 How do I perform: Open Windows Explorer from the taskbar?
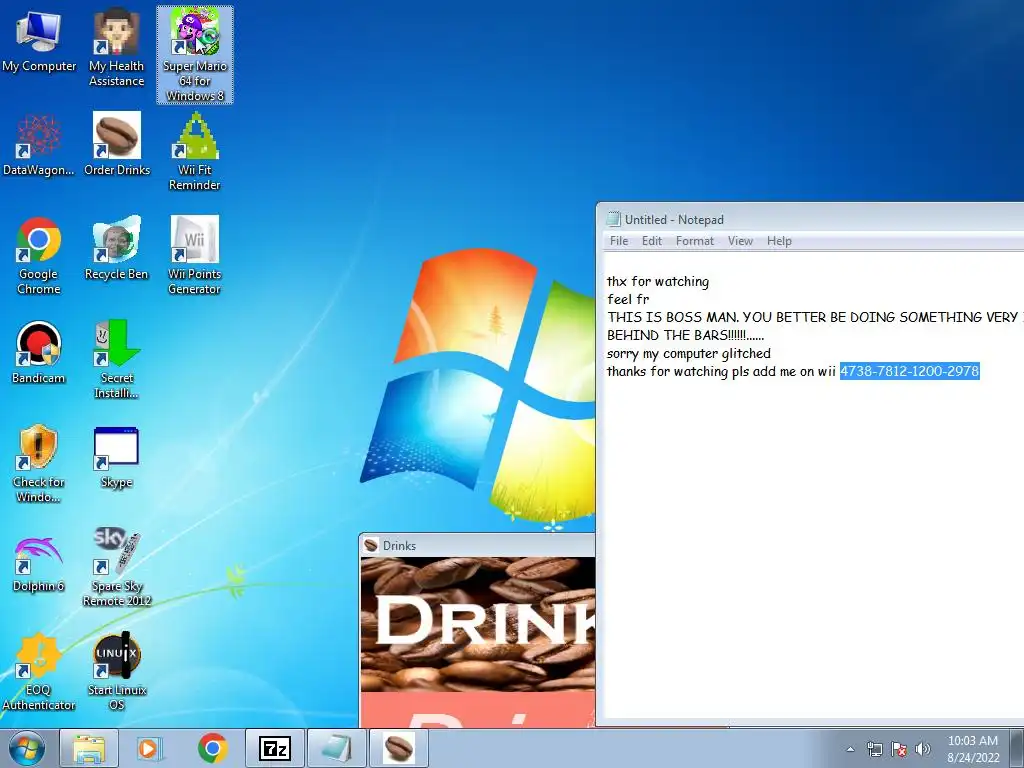point(89,748)
